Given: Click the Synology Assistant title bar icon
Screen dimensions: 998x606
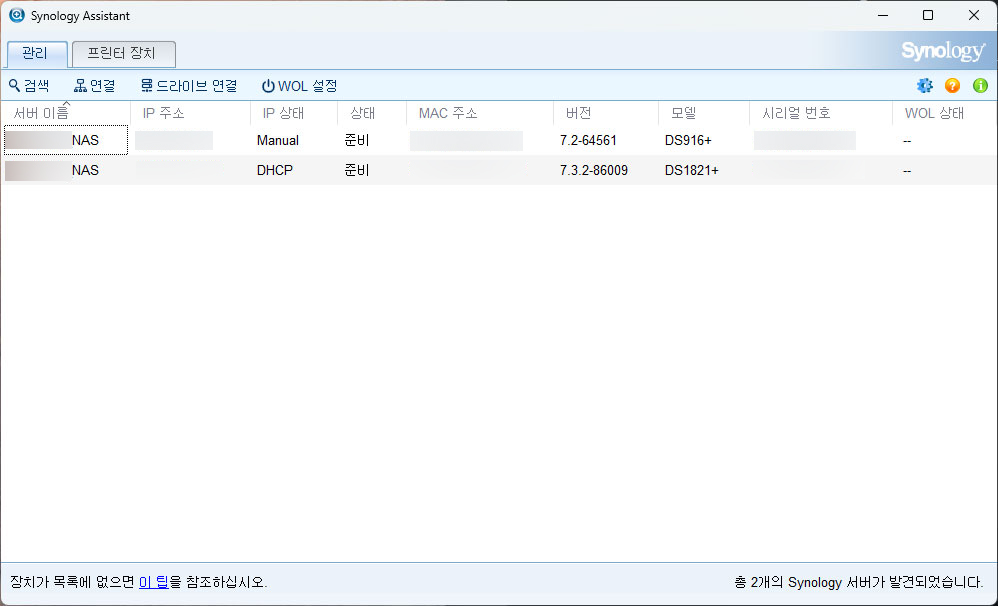Looking at the screenshot, I should click(17, 15).
